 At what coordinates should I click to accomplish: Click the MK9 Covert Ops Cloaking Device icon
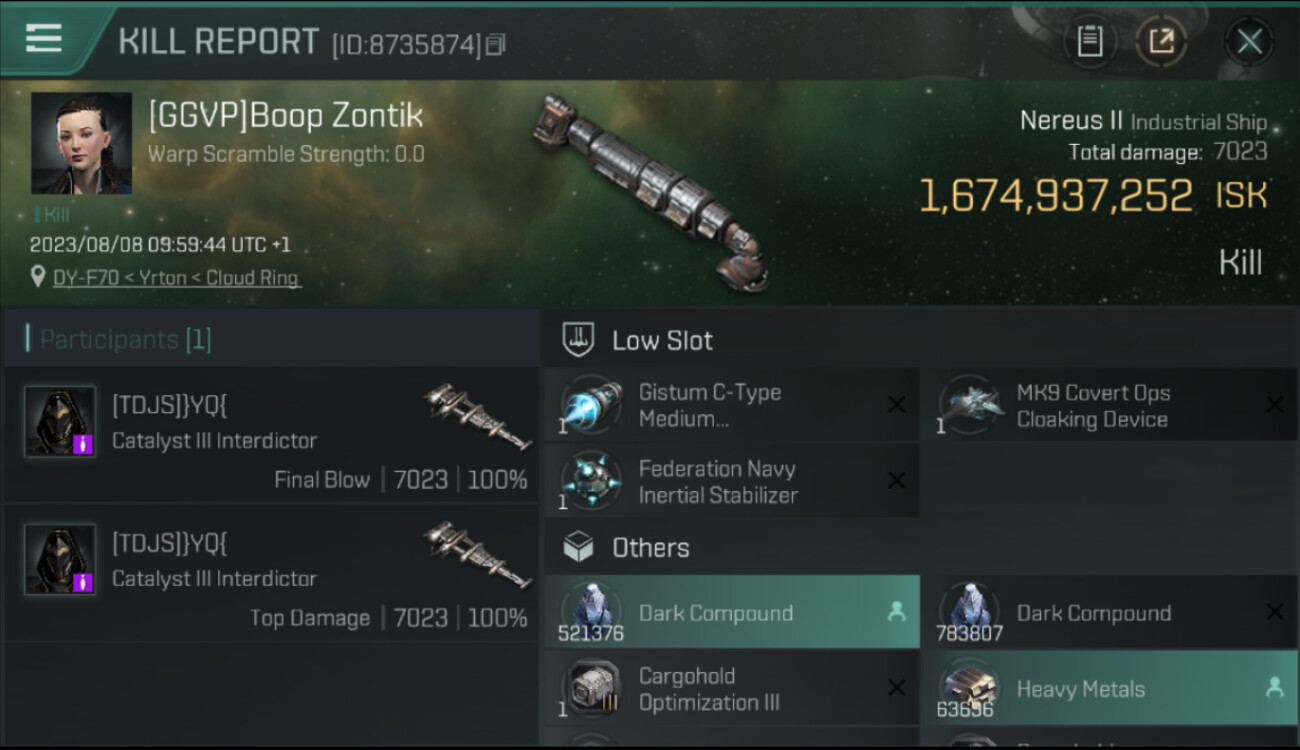969,404
